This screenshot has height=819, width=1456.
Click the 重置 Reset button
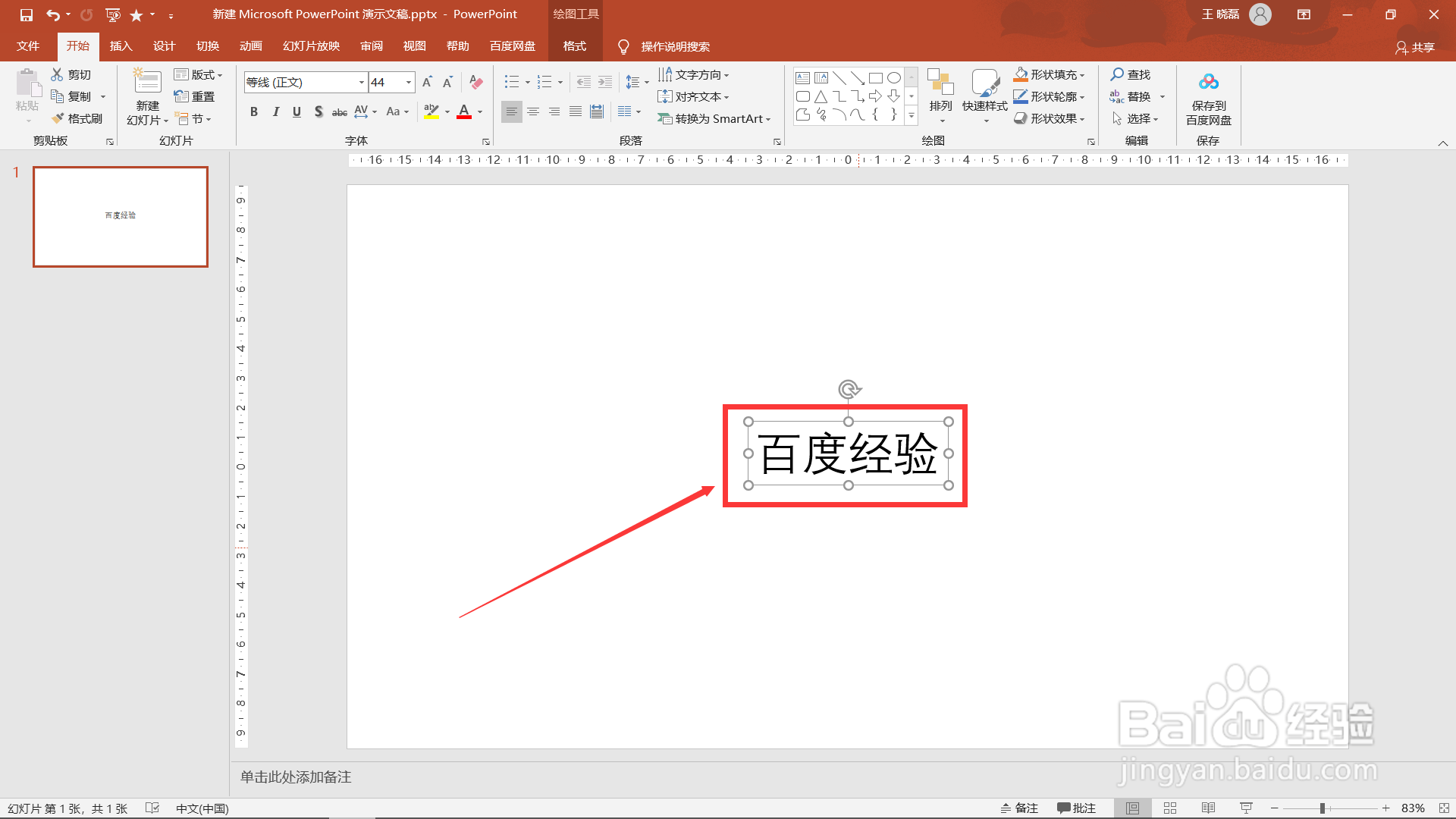(x=194, y=96)
